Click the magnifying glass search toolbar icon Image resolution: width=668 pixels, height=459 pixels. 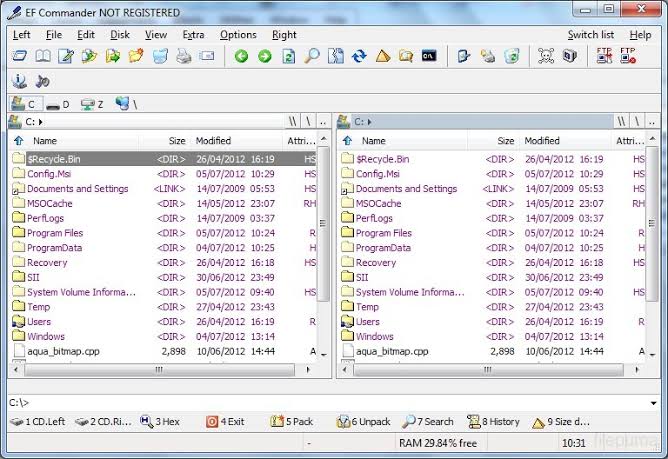pos(312,56)
